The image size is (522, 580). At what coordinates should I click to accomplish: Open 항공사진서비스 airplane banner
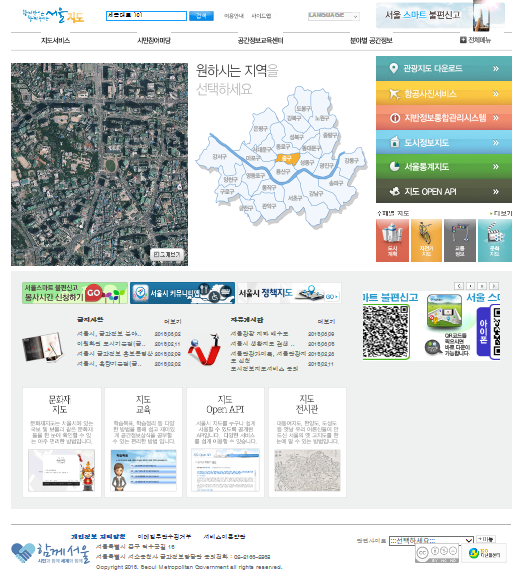point(444,93)
